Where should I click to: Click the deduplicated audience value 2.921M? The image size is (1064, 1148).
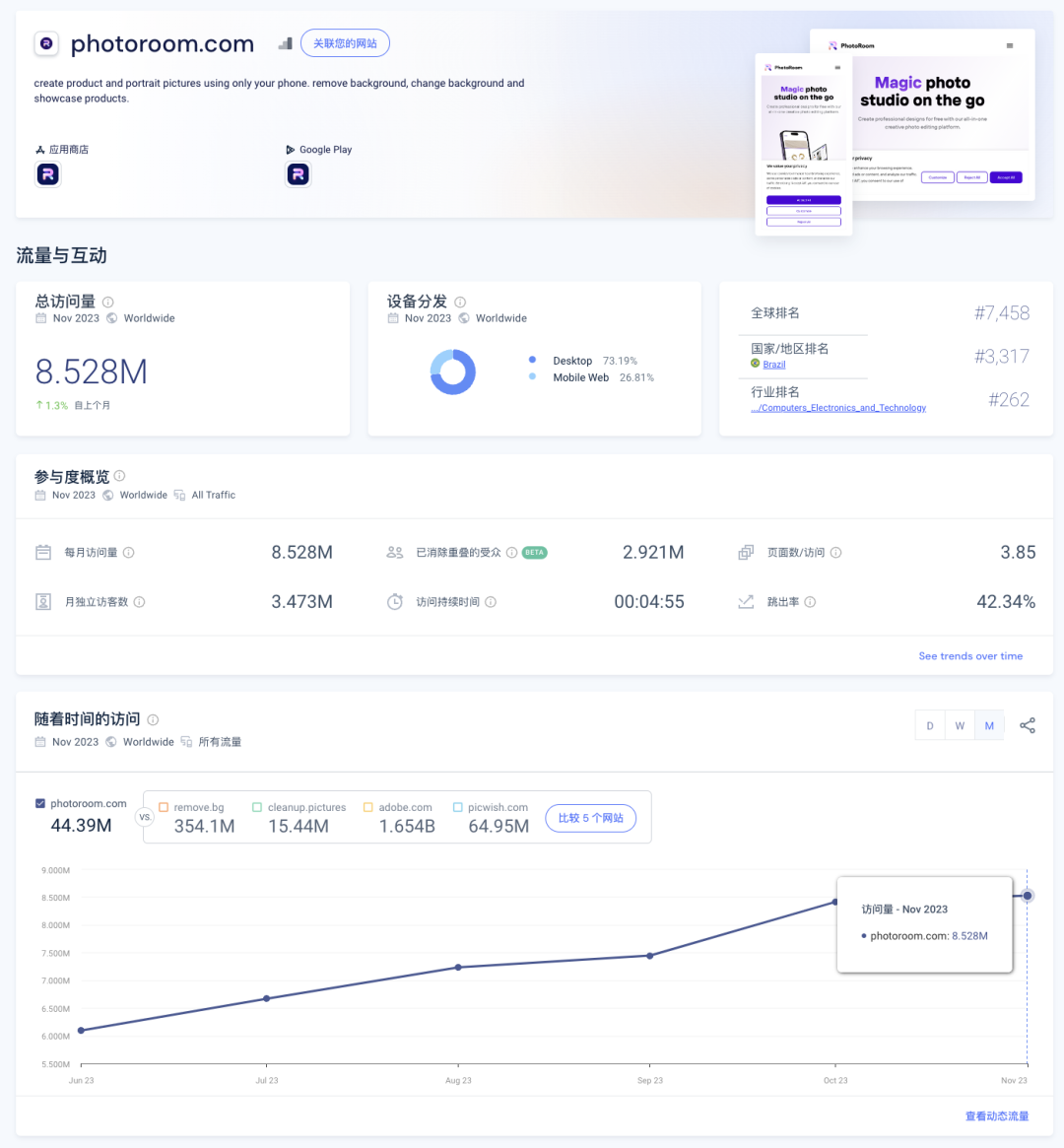coord(653,552)
